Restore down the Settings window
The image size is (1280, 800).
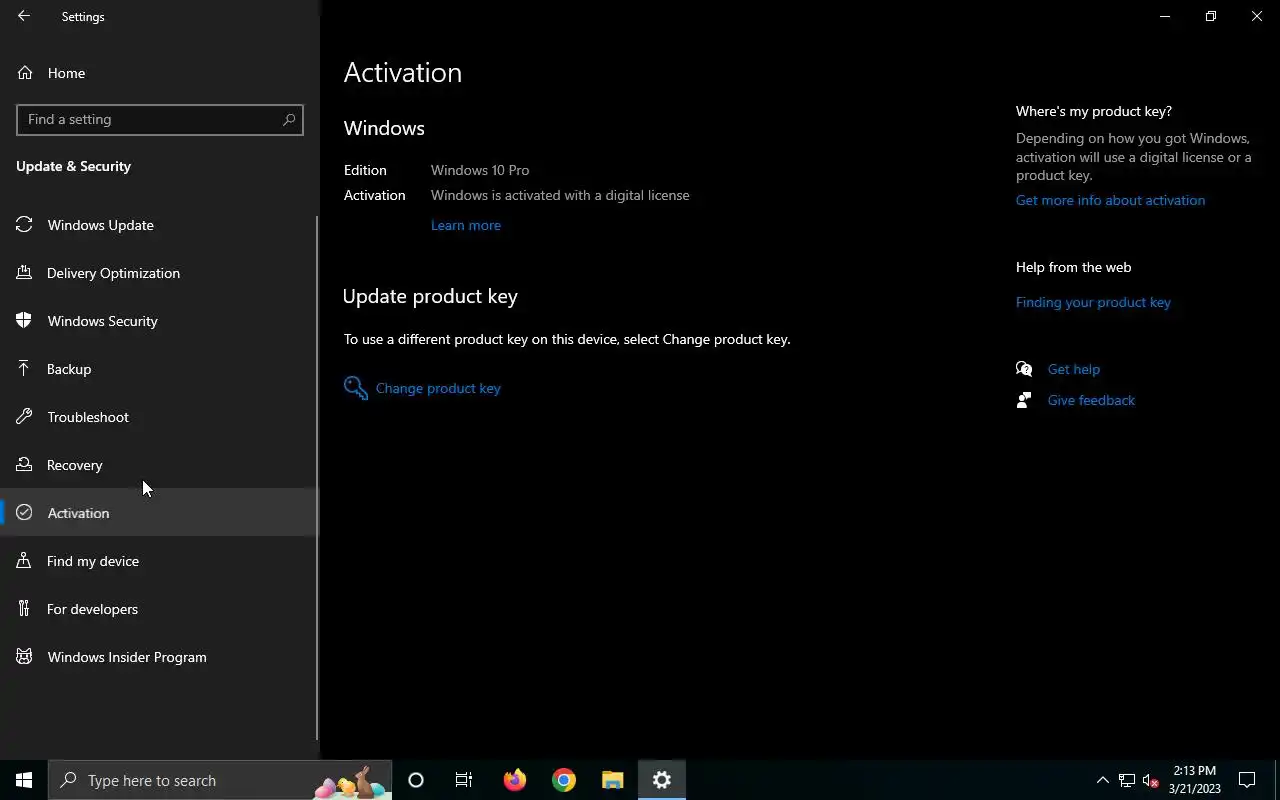[x=1211, y=16]
